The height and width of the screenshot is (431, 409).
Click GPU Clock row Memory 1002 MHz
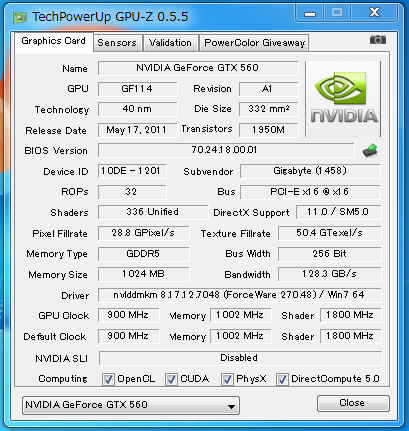pos(240,315)
